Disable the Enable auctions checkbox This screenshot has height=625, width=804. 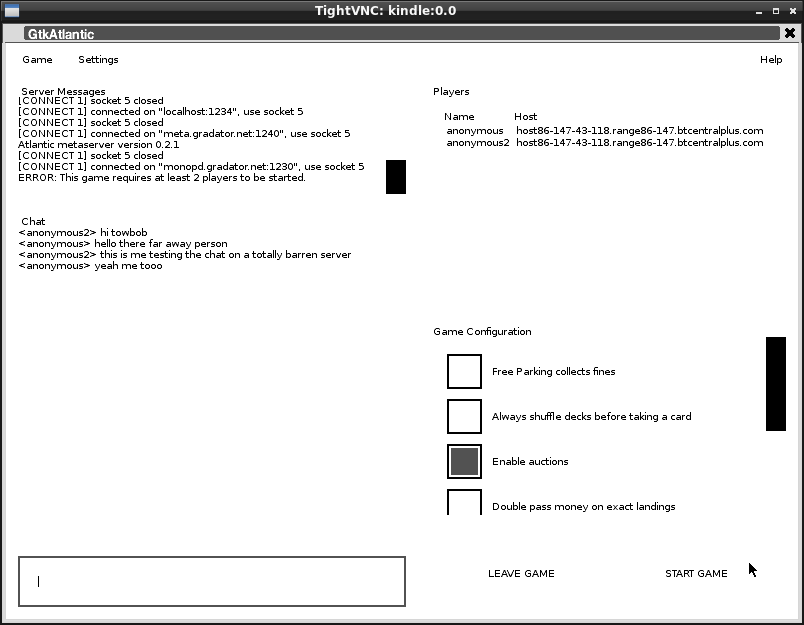click(464, 461)
